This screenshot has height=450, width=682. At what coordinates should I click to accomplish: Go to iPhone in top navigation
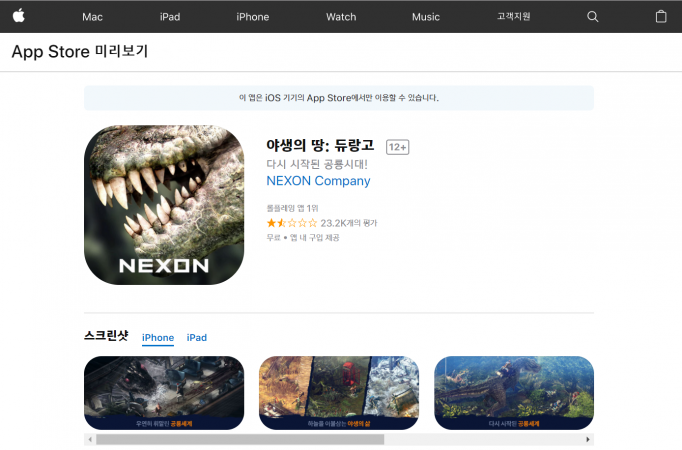point(252,17)
